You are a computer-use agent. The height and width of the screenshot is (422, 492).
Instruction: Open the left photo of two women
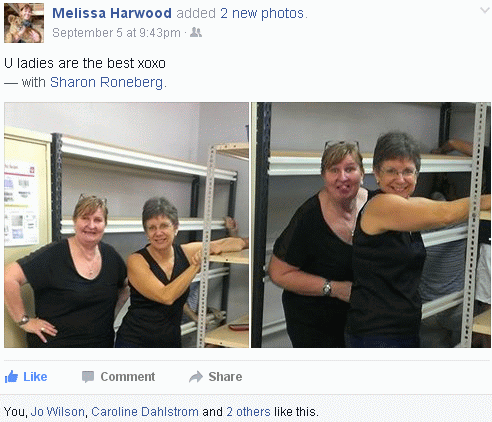pos(126,225)
